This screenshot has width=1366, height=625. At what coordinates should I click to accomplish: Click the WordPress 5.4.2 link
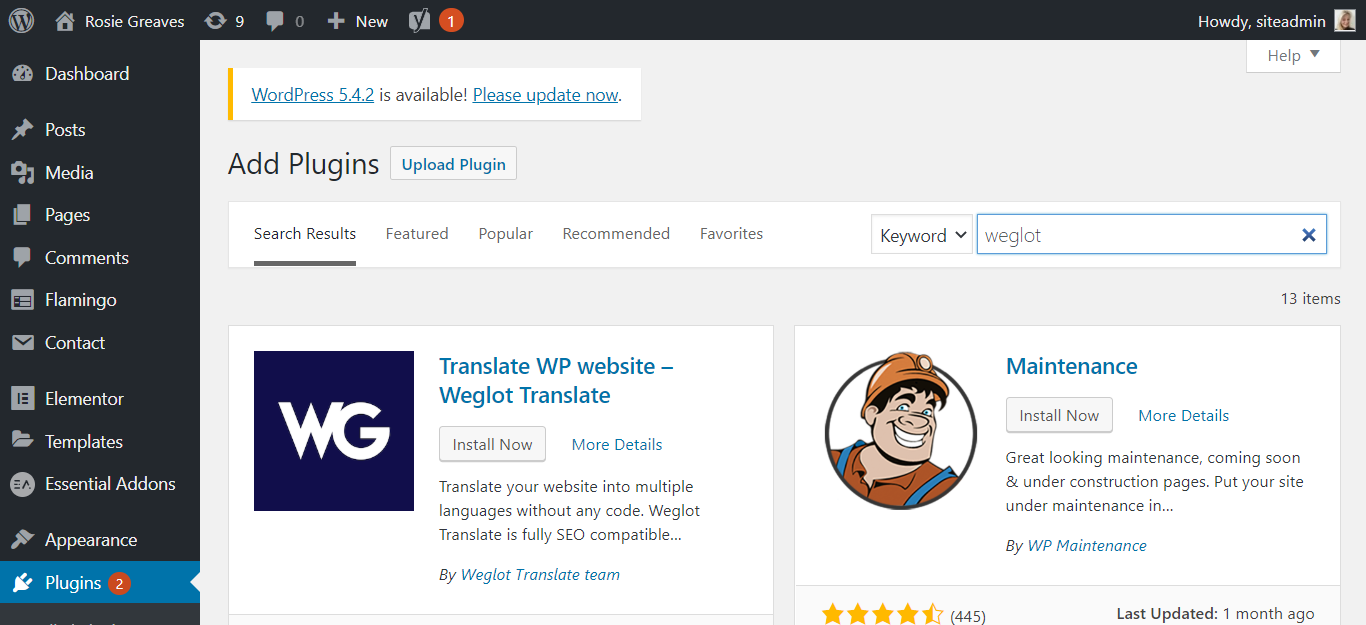(x=313, y=95)
